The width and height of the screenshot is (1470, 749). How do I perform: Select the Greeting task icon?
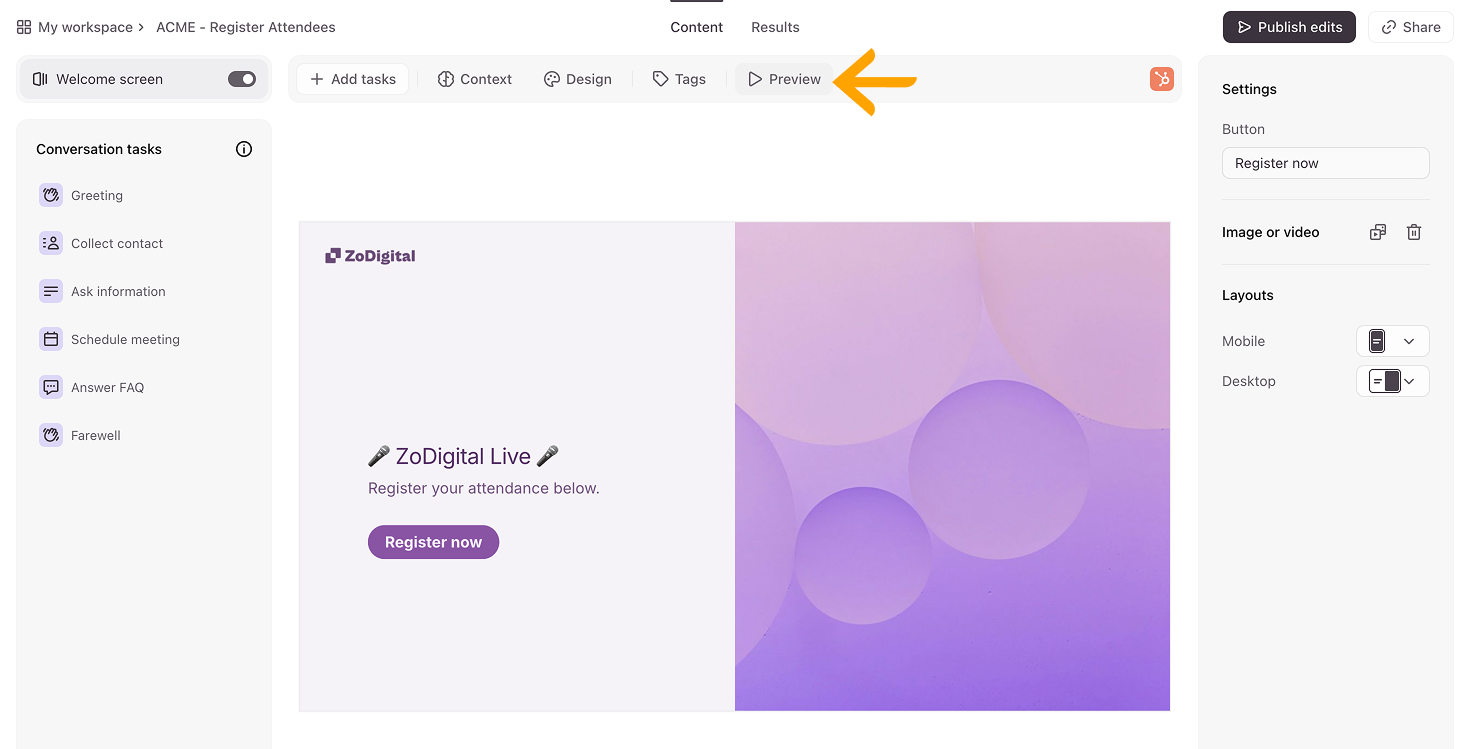[51, 196]
